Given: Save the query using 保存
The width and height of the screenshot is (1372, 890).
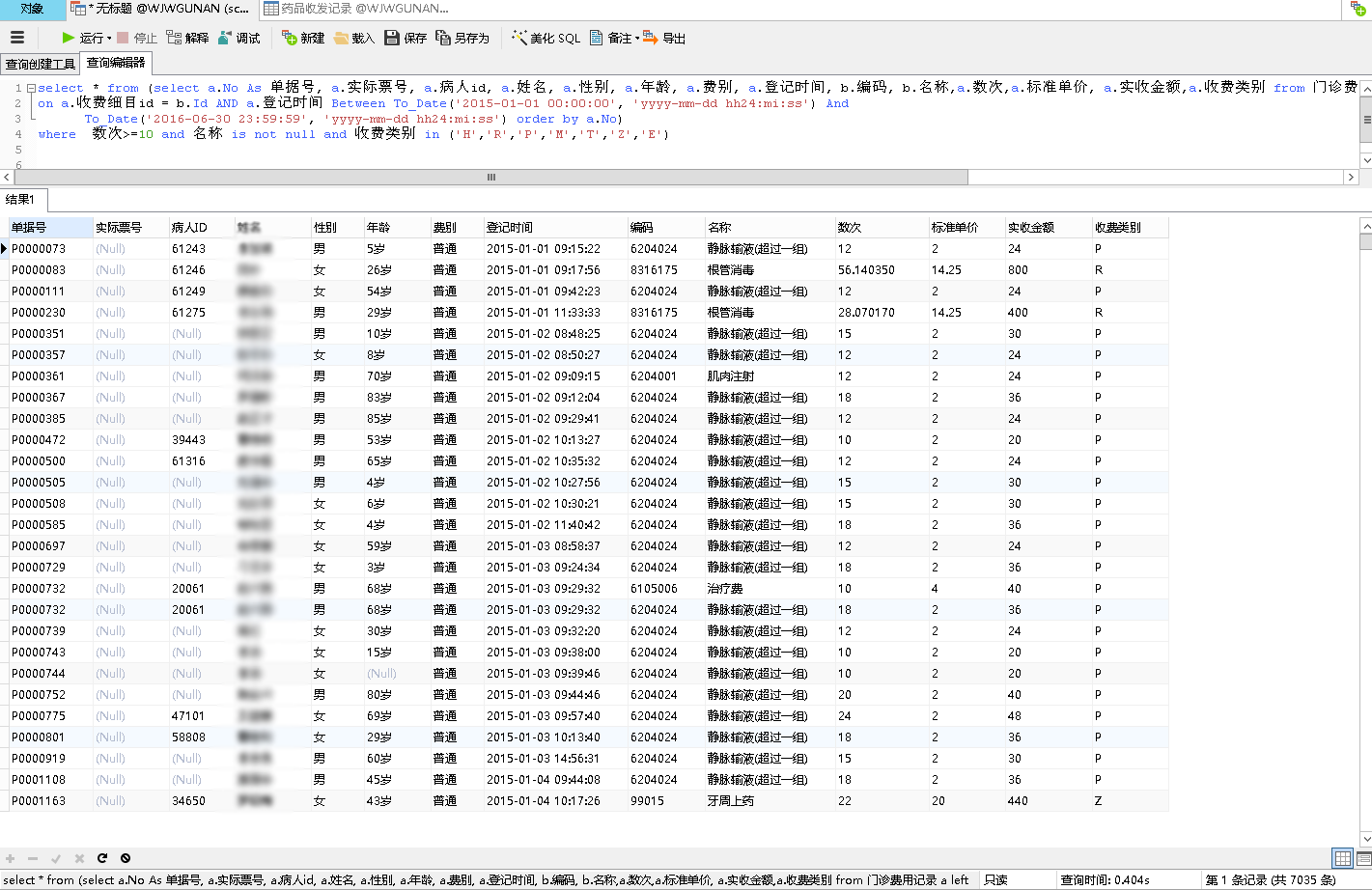Looking at the screenshot, I should (406, 38).
